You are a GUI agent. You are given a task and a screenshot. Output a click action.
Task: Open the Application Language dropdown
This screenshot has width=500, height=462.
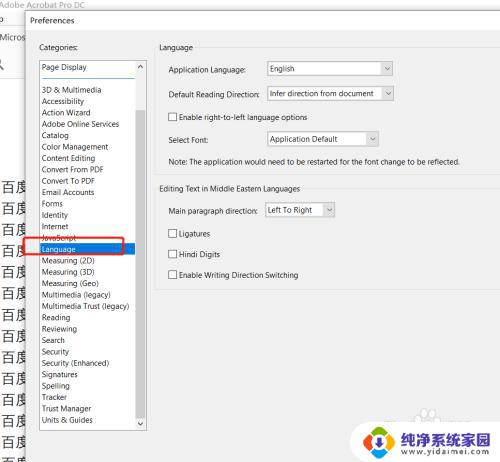coord(330,69)
